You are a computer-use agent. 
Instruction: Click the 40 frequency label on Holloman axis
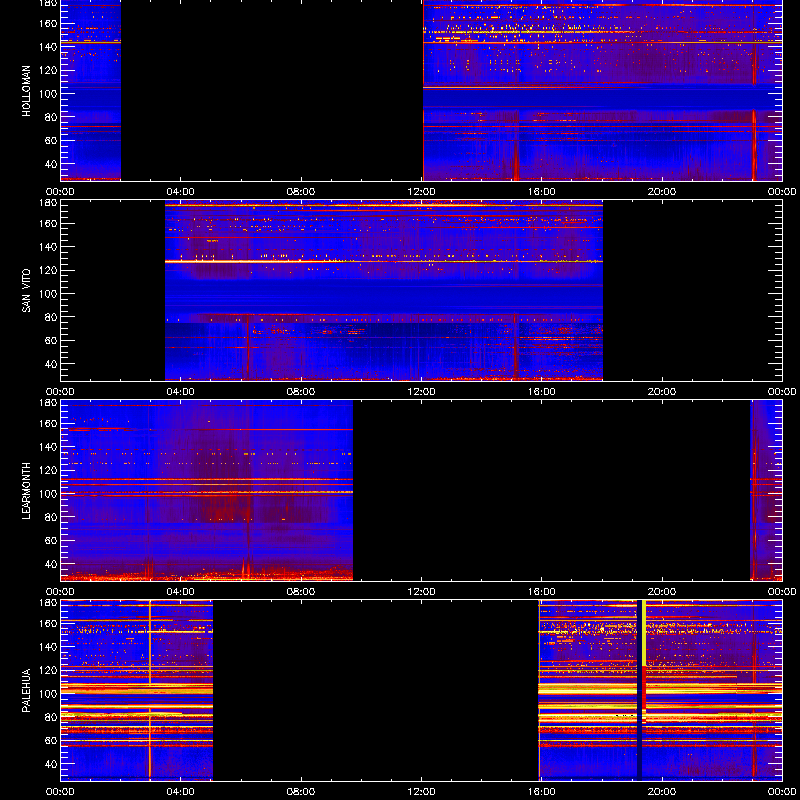(x=51, y=164)
